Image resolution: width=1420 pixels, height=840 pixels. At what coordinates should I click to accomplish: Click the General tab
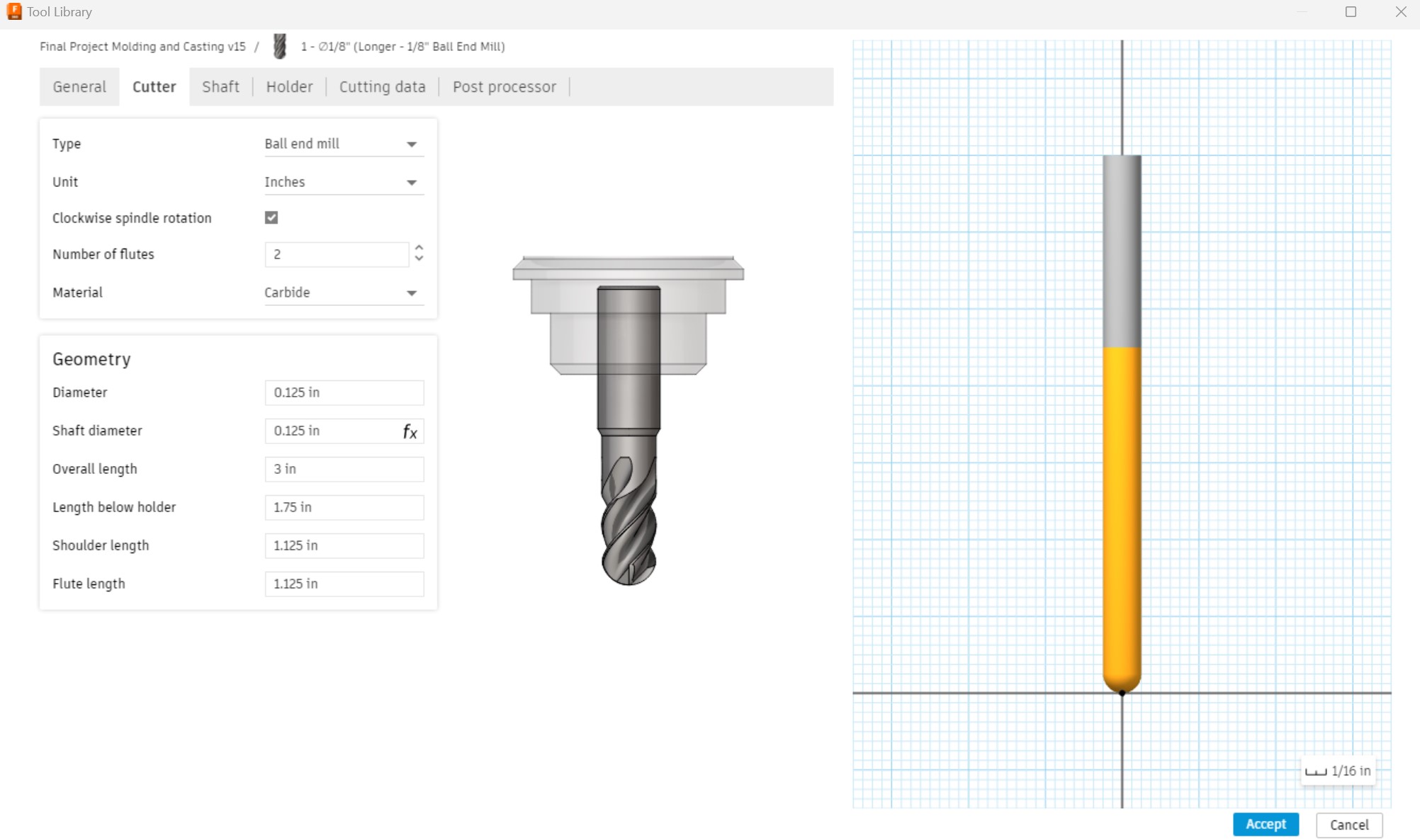(79, 86)
